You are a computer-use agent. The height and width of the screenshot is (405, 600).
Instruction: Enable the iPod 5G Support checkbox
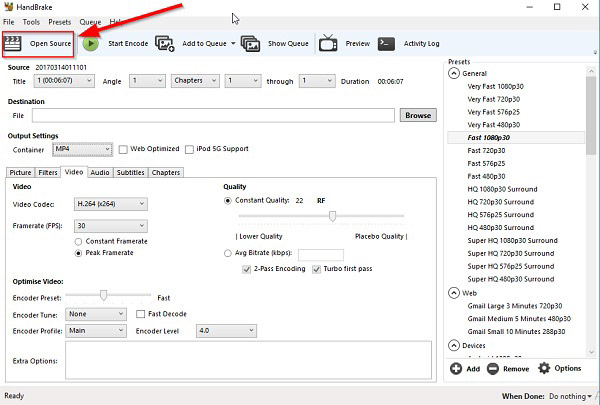click(x=189, y=149)
